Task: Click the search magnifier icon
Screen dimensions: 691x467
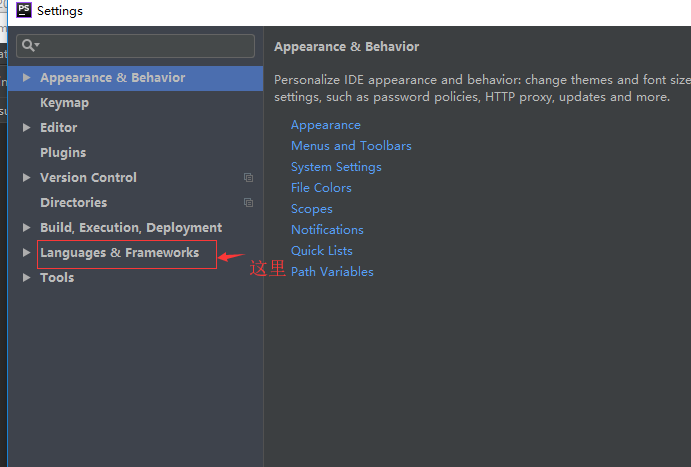Action: [x=30, y=45]
